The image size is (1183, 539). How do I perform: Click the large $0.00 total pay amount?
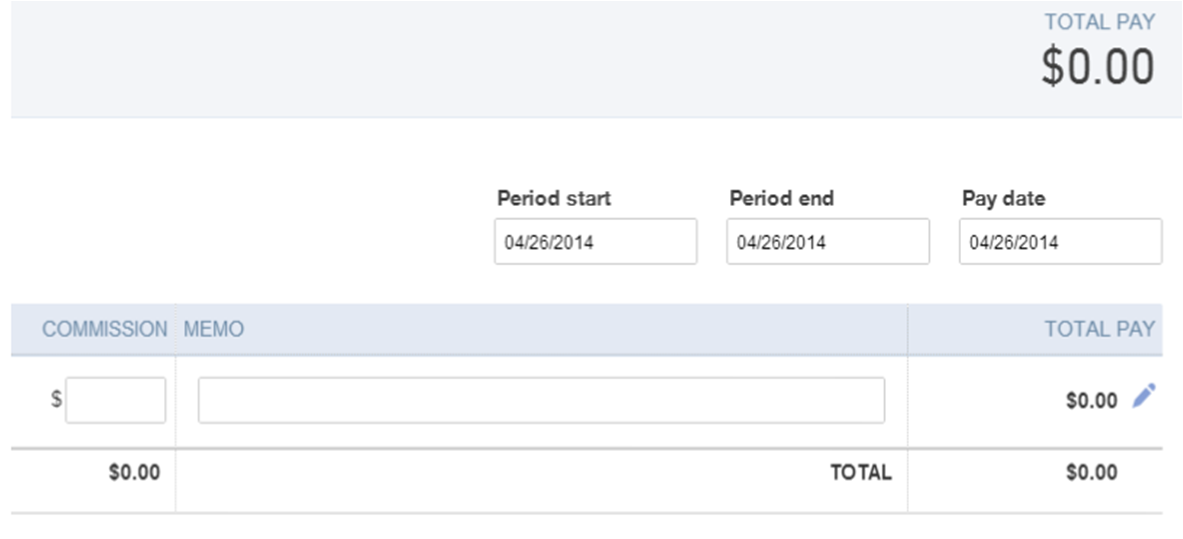[1098, 66]
